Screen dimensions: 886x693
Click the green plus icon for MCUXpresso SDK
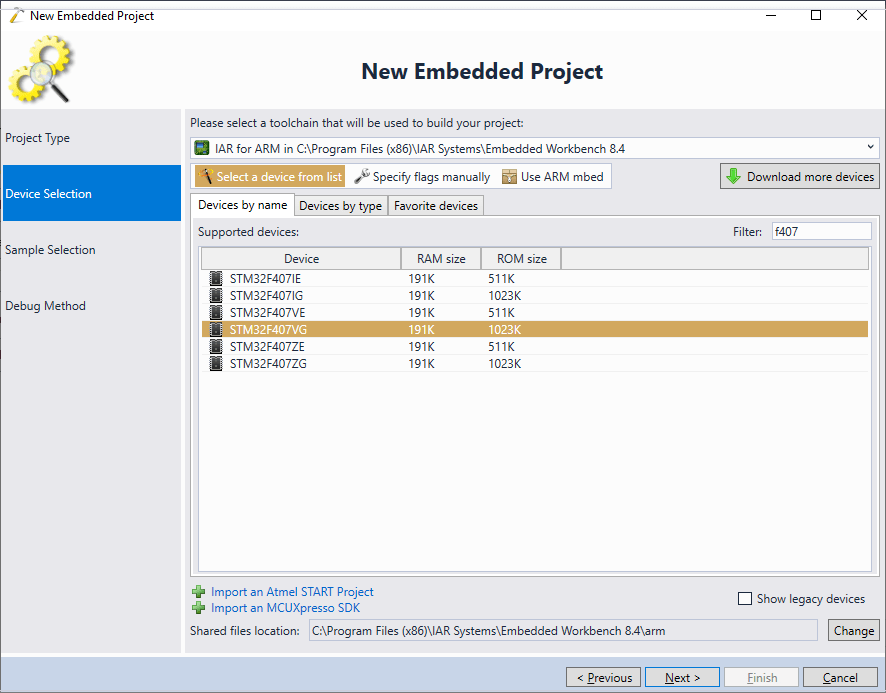198,608
